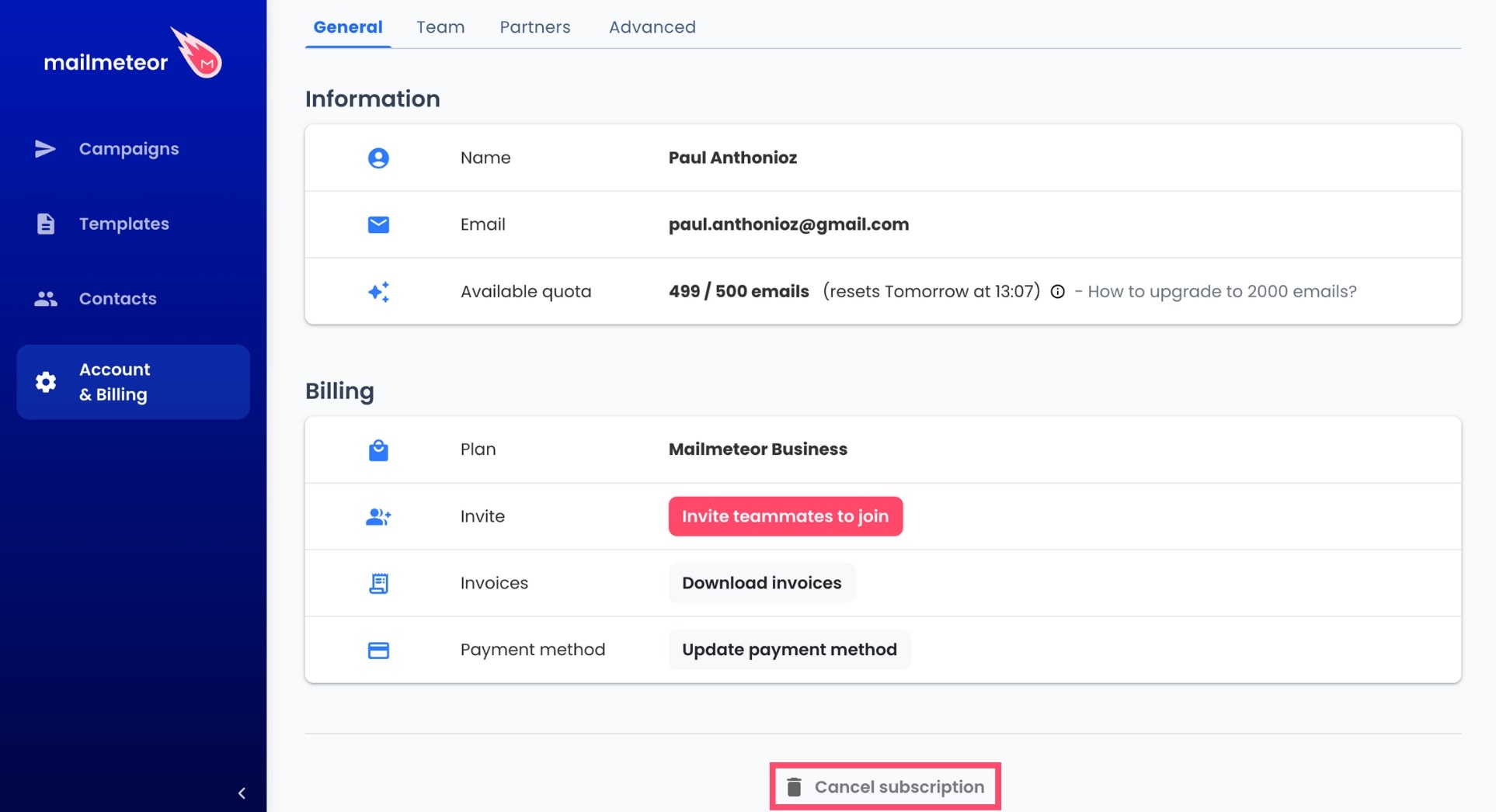Click Cancel subscription
1496x812 pixels.
885,786
